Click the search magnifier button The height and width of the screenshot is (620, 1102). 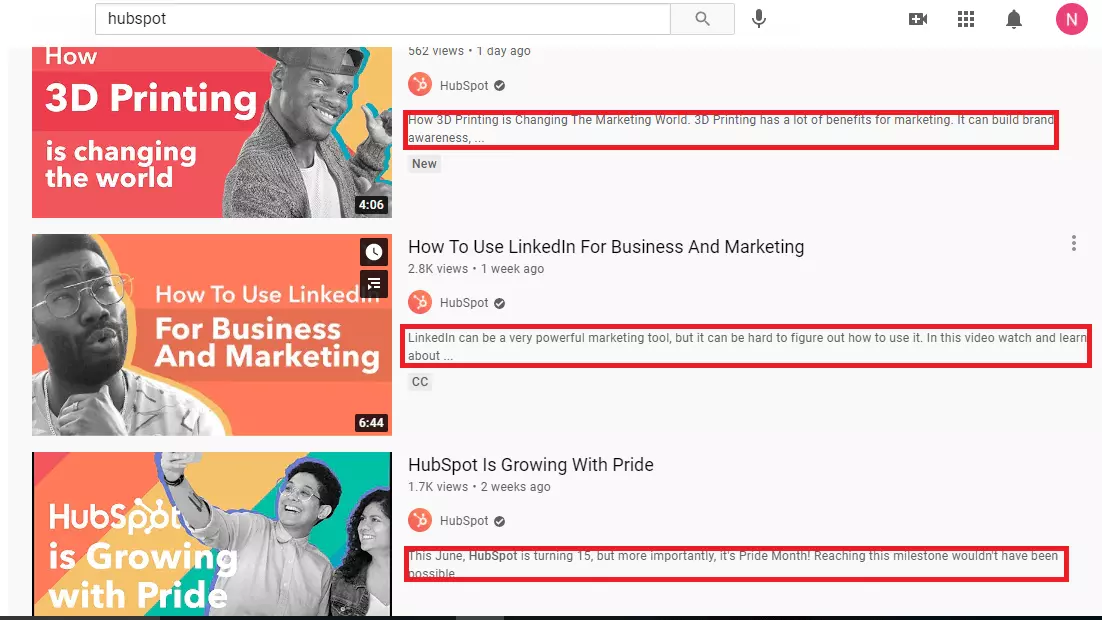[x=702, y=19]
